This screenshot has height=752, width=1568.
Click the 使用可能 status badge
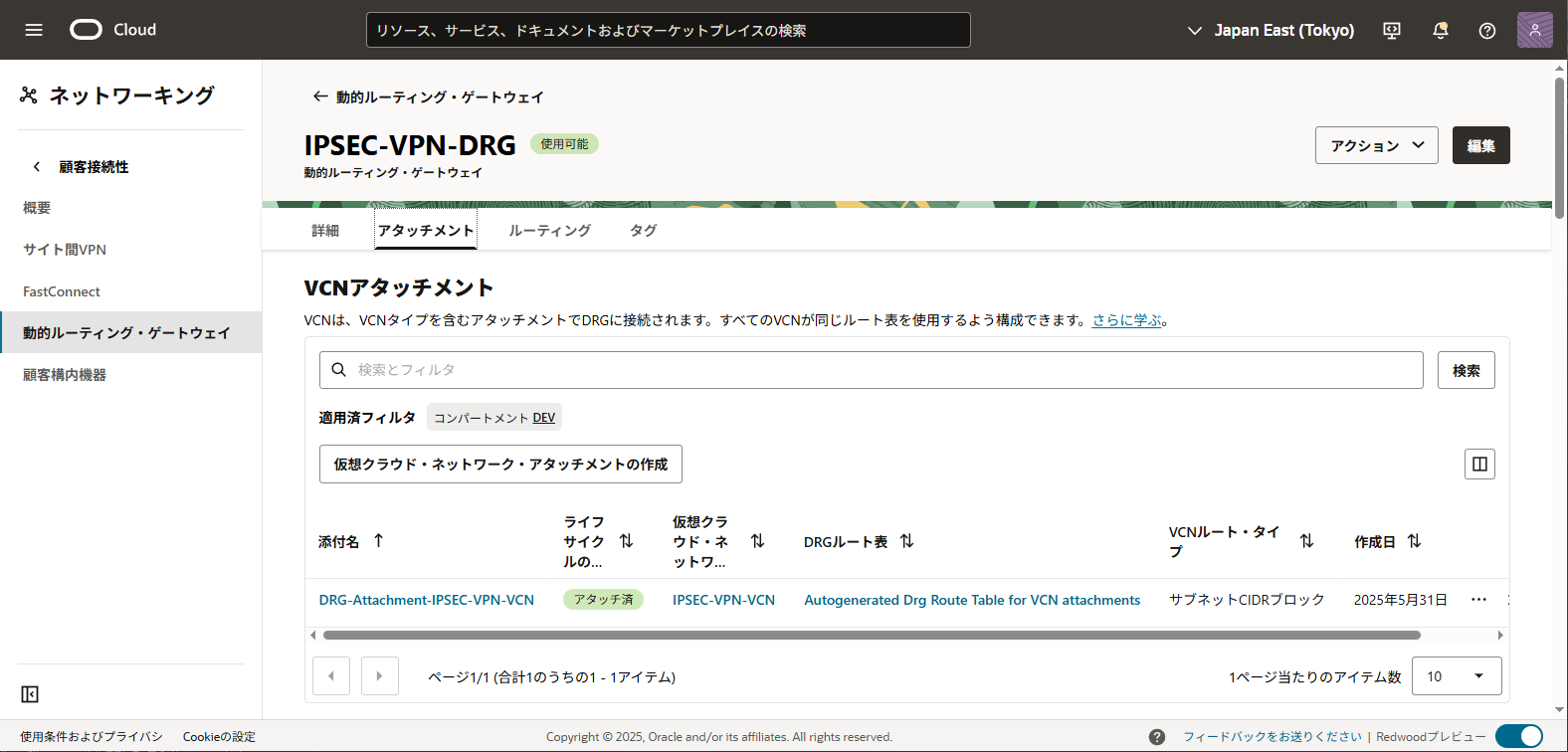click(564, 144)
